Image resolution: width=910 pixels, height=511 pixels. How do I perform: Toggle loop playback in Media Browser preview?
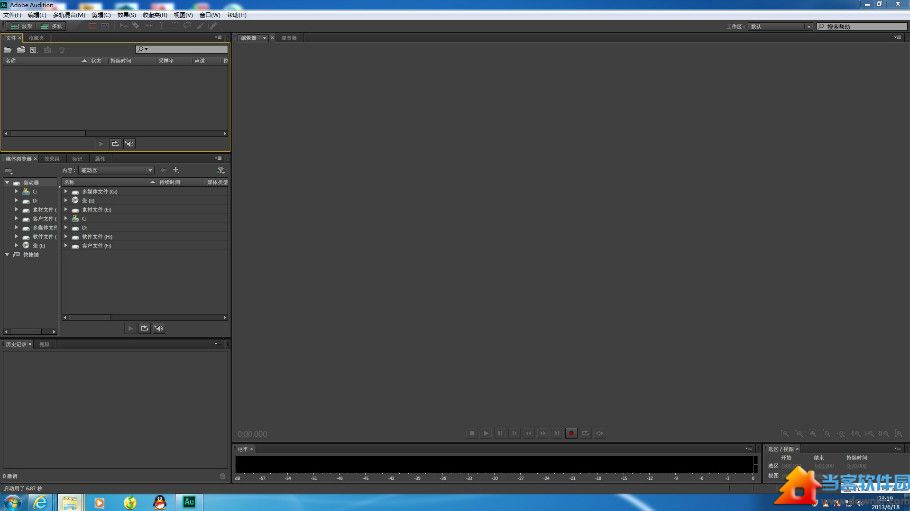(144, 328)
